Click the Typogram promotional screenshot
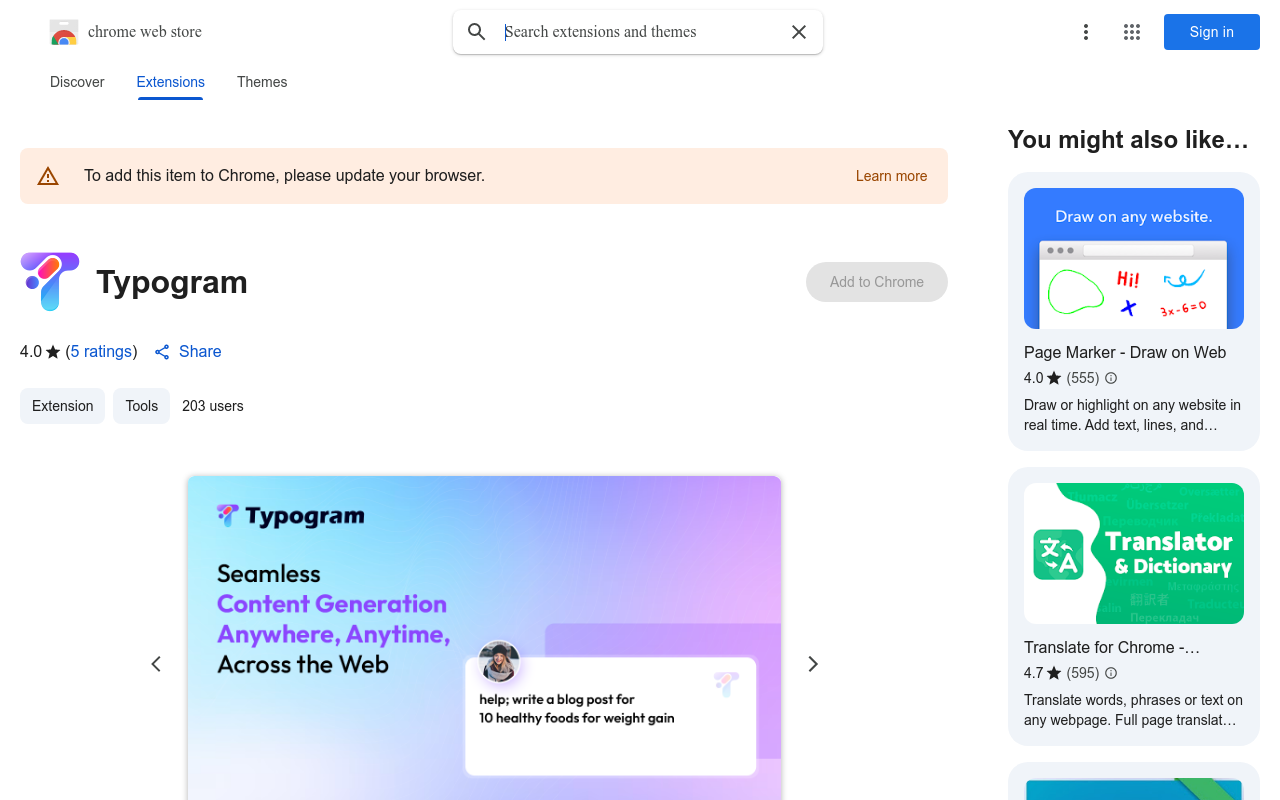Screen dimensions: 1280x800 pos(484,638)
